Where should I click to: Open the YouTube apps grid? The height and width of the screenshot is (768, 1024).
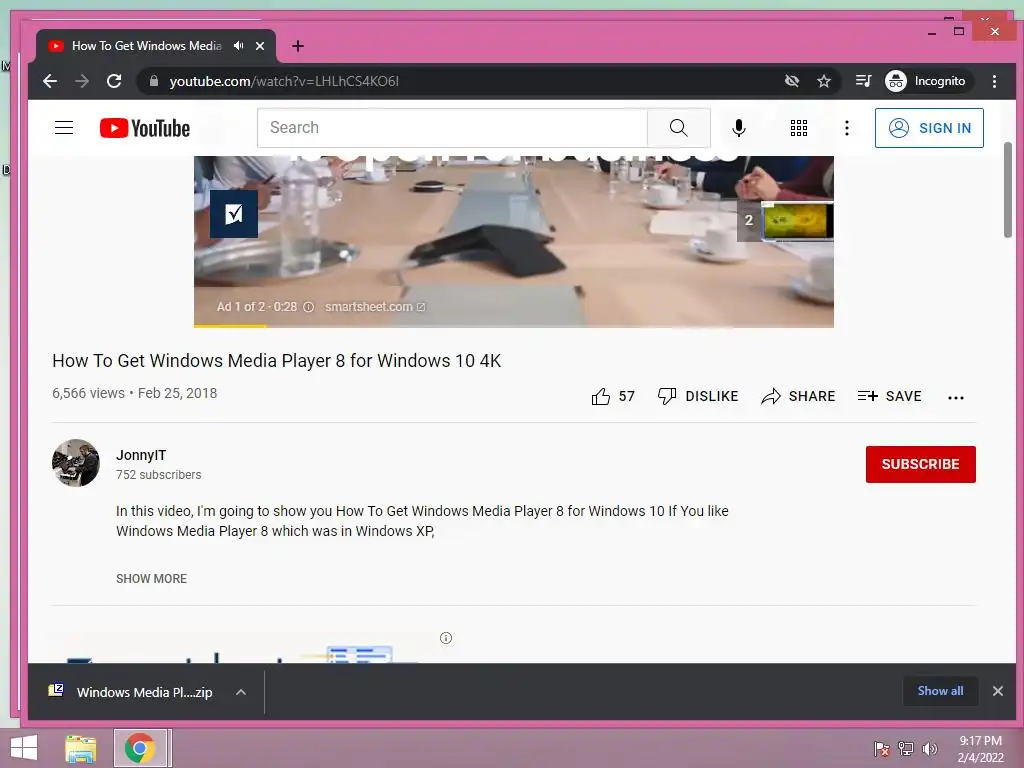[799, 128]
